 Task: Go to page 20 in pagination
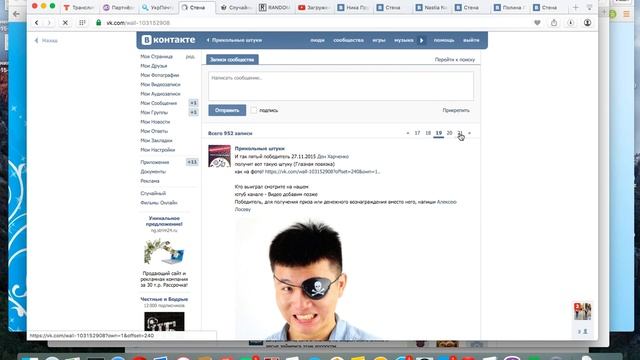point(449,133)
